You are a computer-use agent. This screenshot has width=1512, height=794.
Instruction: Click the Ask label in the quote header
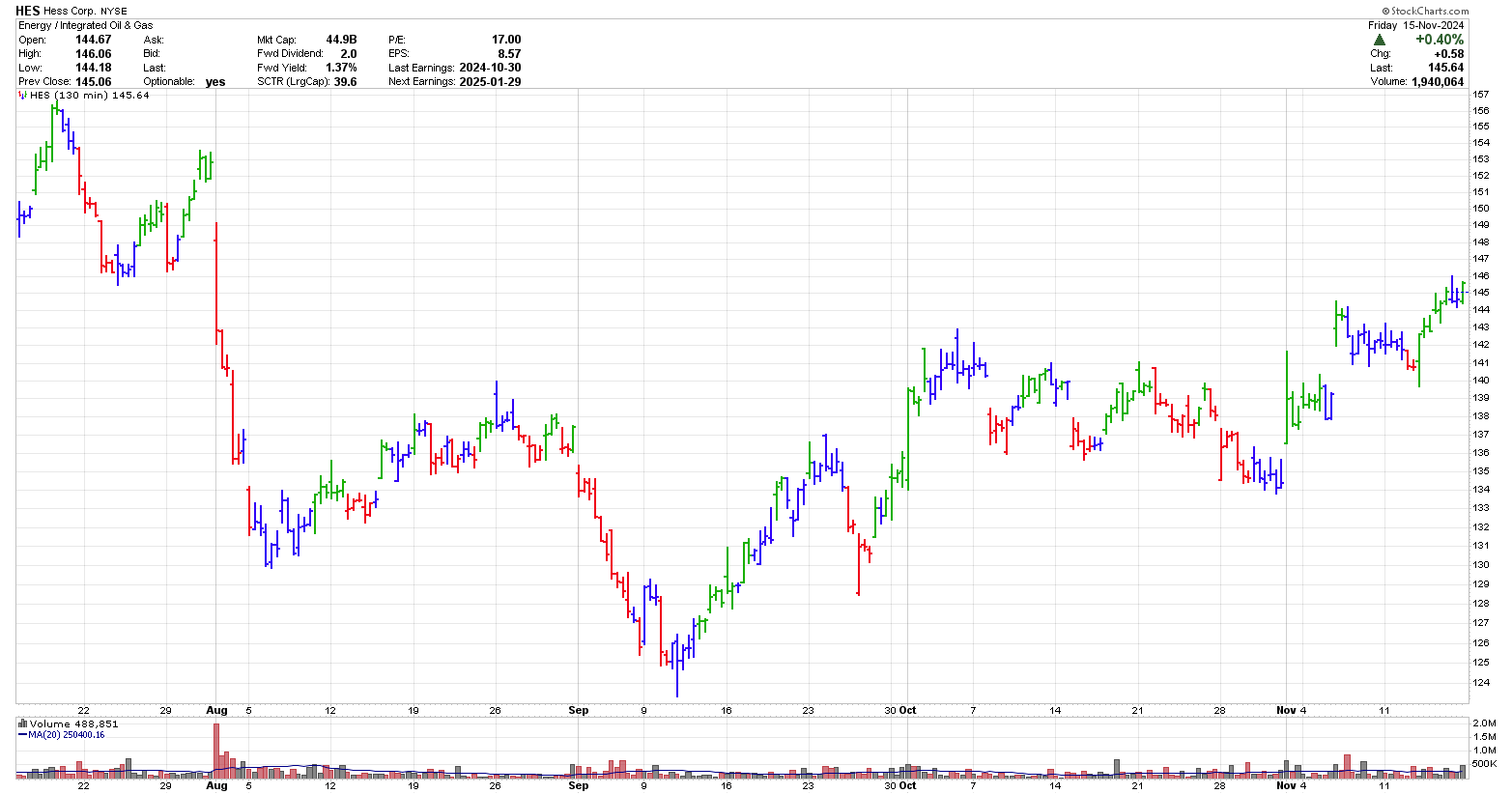point(153,40)
